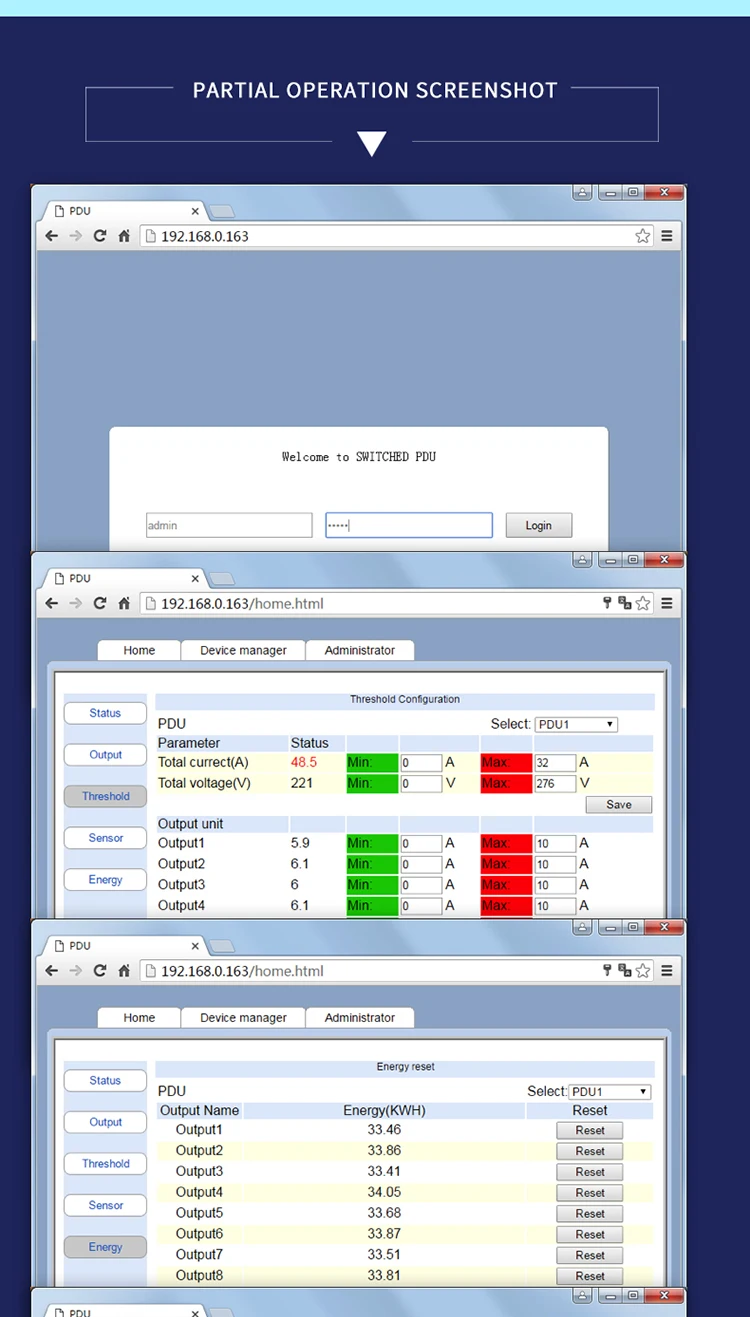
Task: Close PDU tab in Threshold Configuration window
Action: pyautogui.click(x=195, y=578)
